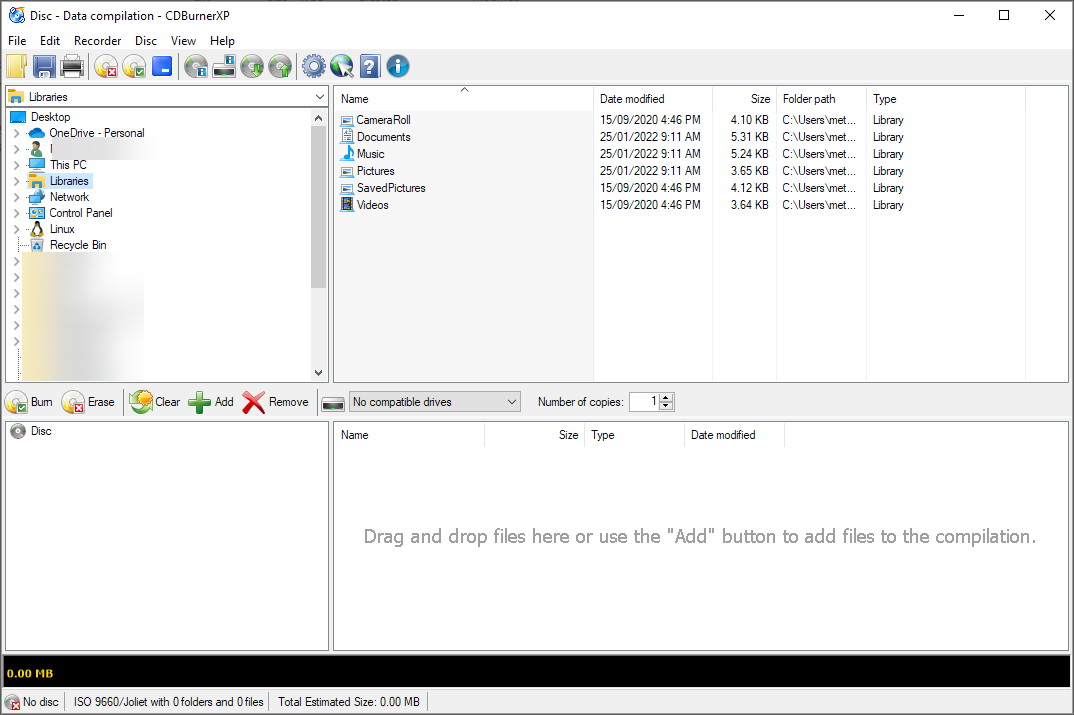Click the Total Estimated Size status text
1074x715 pixels.
[349, 702]
